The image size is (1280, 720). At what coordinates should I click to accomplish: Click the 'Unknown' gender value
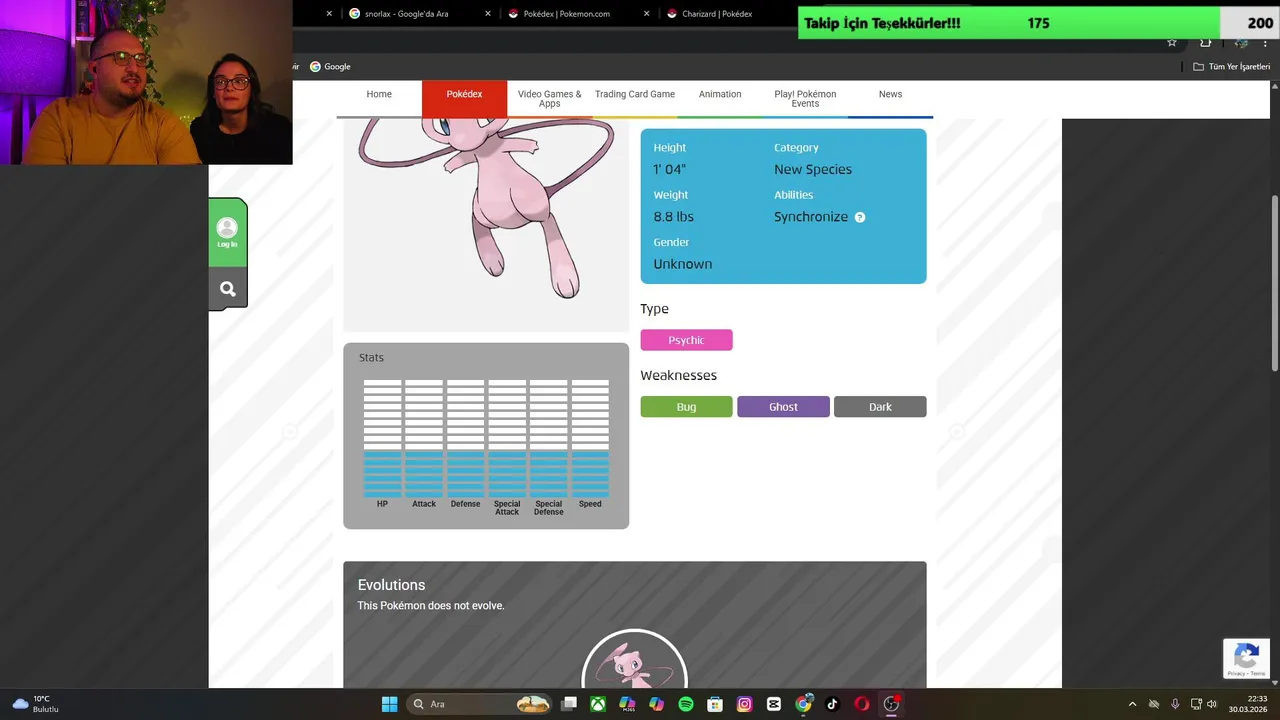683,264
